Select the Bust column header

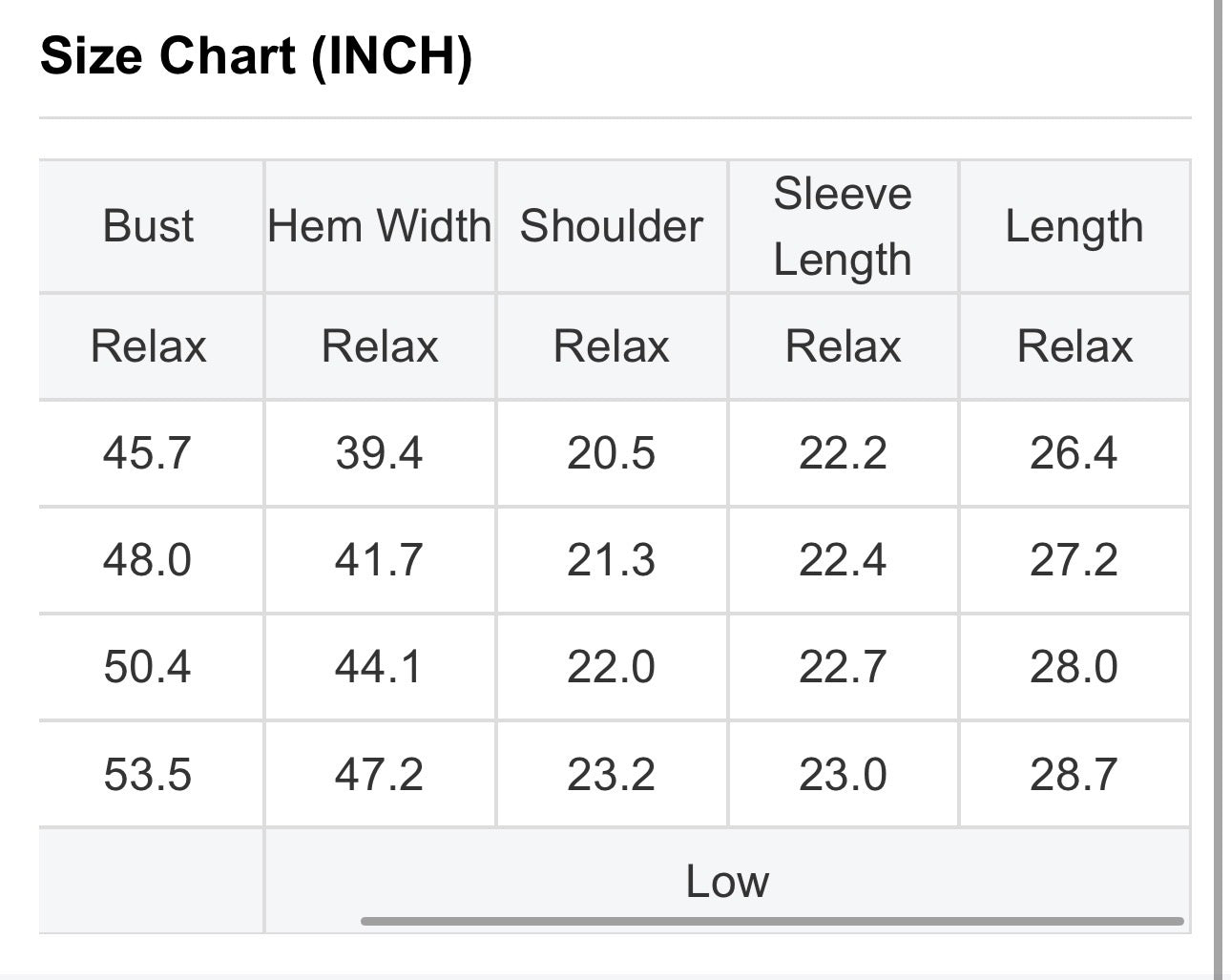(151, 227)
